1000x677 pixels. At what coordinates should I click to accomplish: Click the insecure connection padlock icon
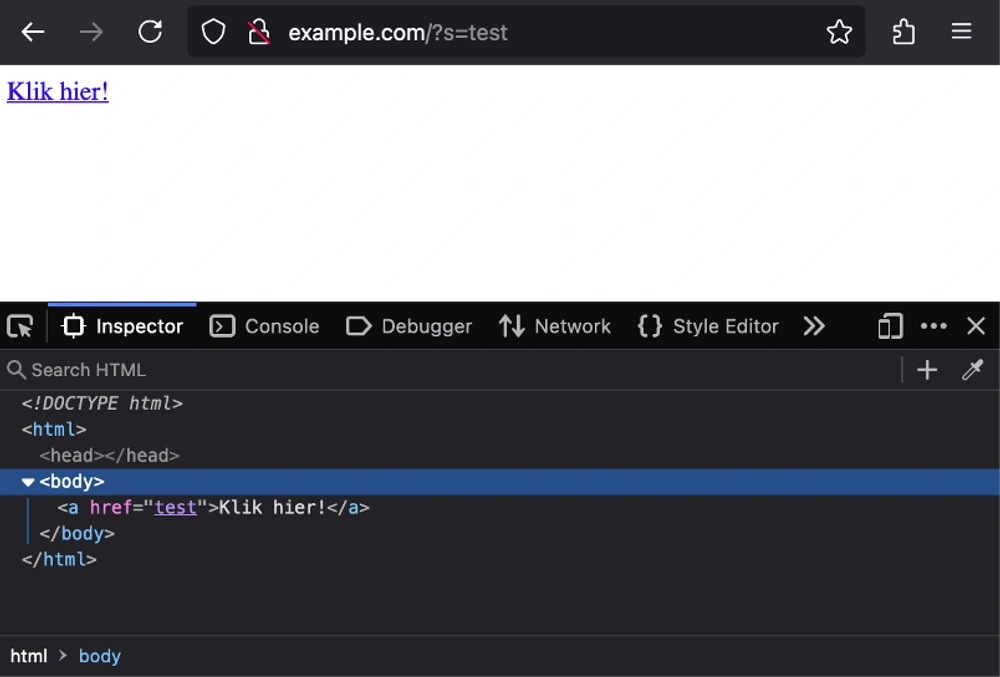[x=259, y=32]
